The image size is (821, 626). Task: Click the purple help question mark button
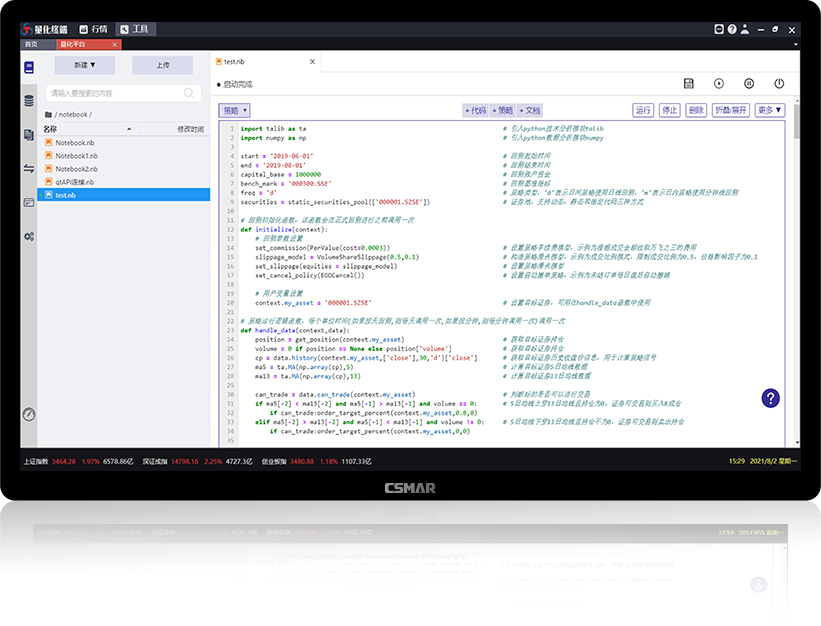[770, 398]
